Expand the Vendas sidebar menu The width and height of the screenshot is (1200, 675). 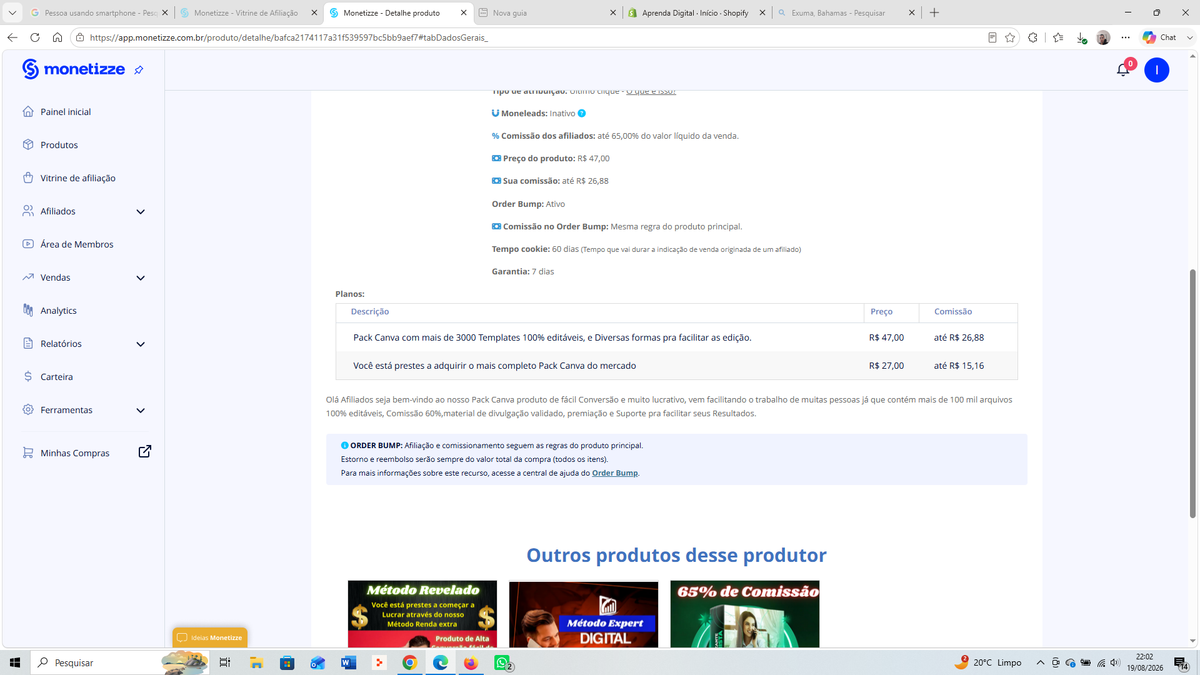tap(140, 277)
